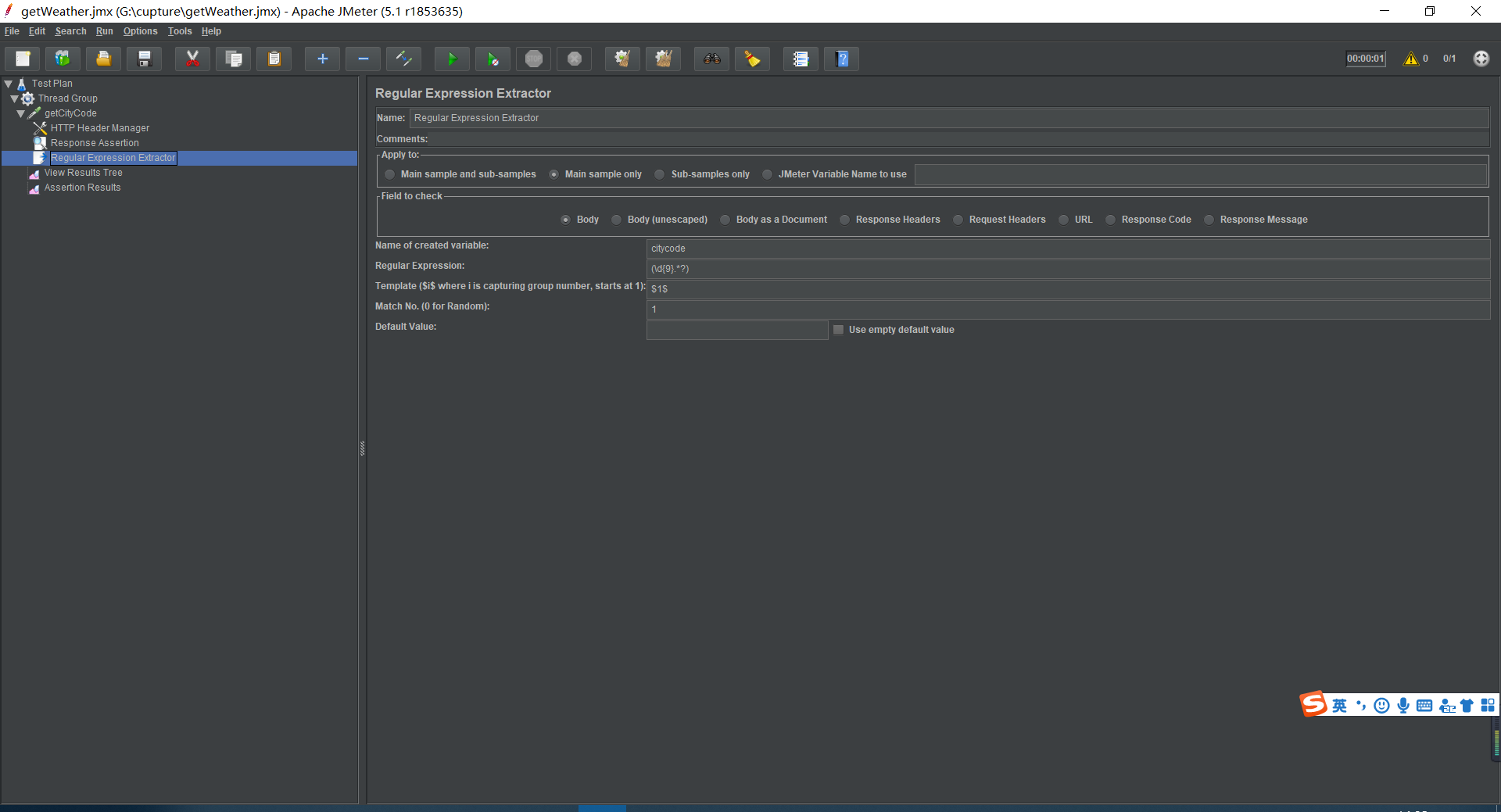Select View Results Tree listener
This screenshot has width=1501, height=812.
[83, 173]
